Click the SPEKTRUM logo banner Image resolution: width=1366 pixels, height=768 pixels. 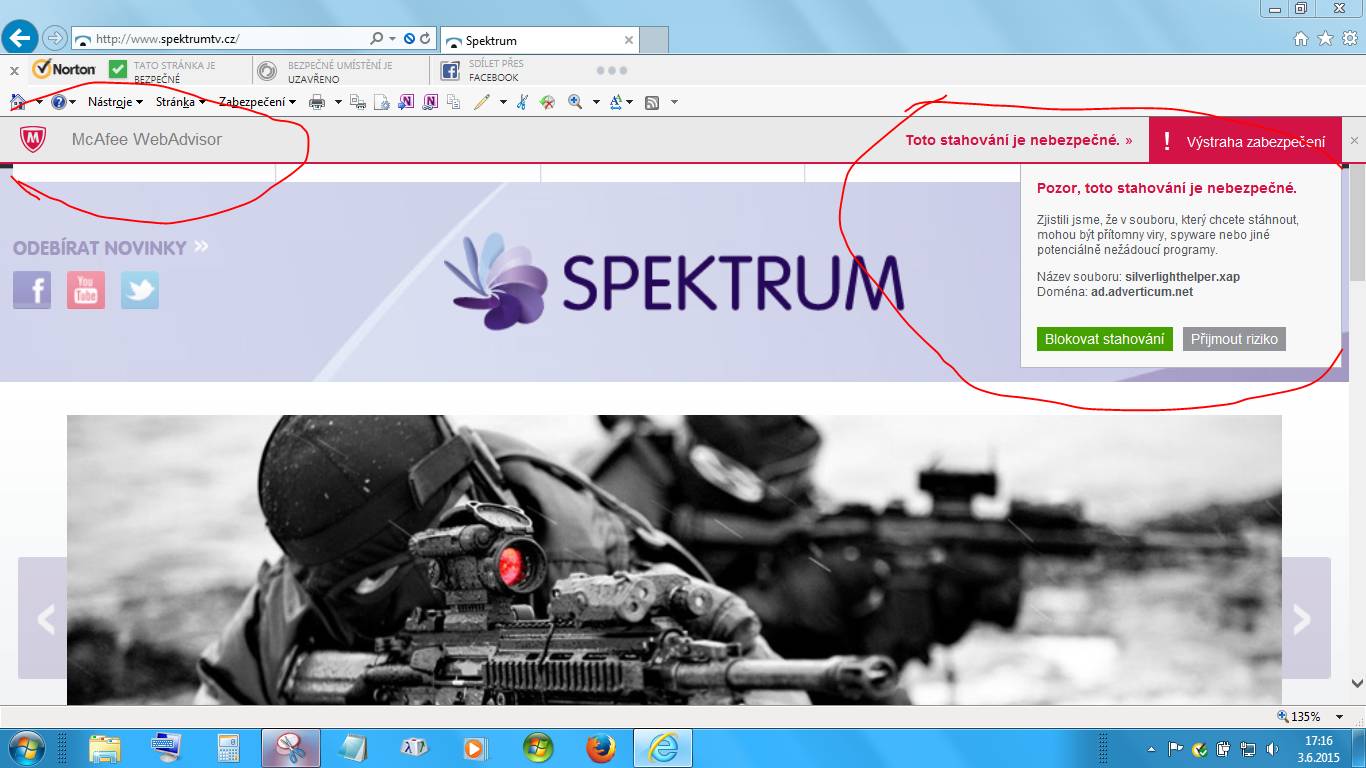673,281
